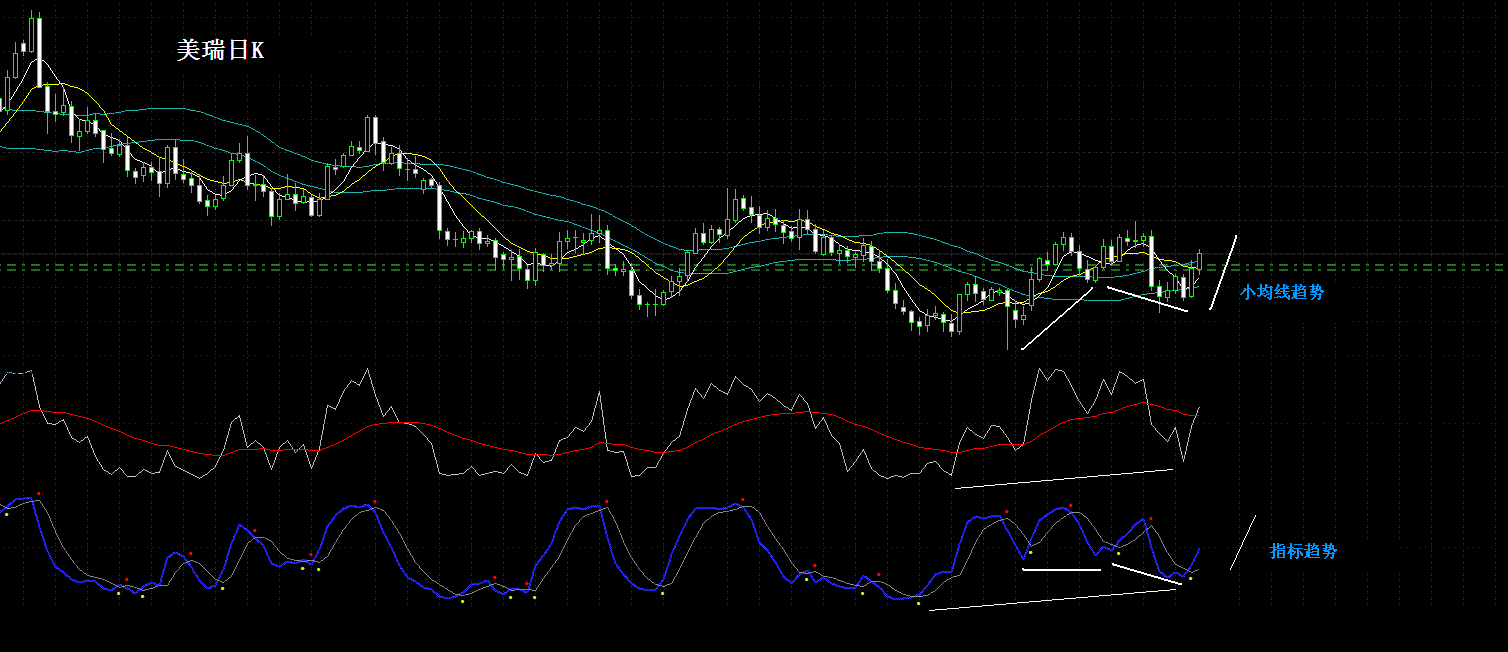
Task: Click the 小均线趋势 annotation label
Action: point(1282,293)
